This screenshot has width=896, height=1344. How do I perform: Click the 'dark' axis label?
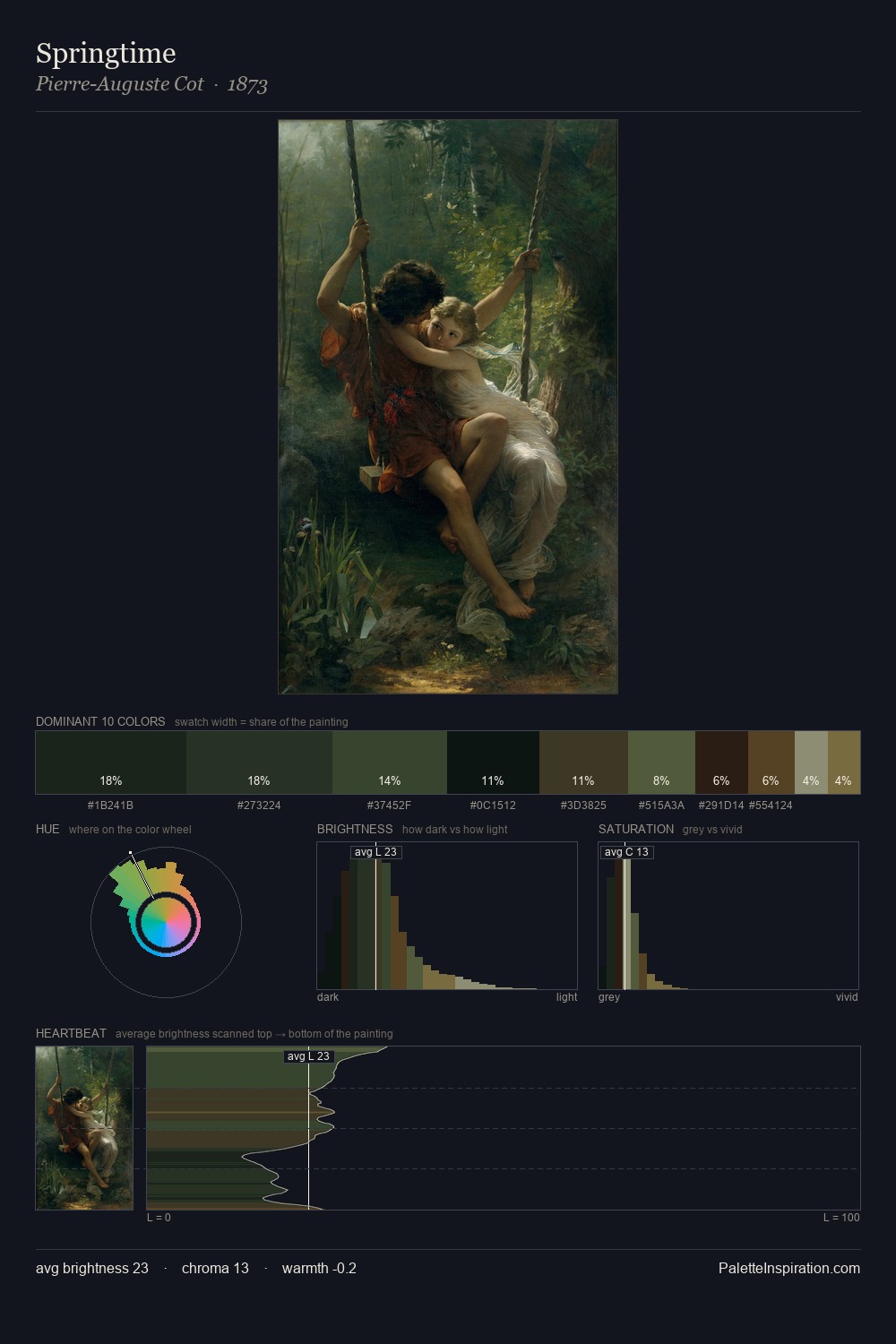click(328, 997)
